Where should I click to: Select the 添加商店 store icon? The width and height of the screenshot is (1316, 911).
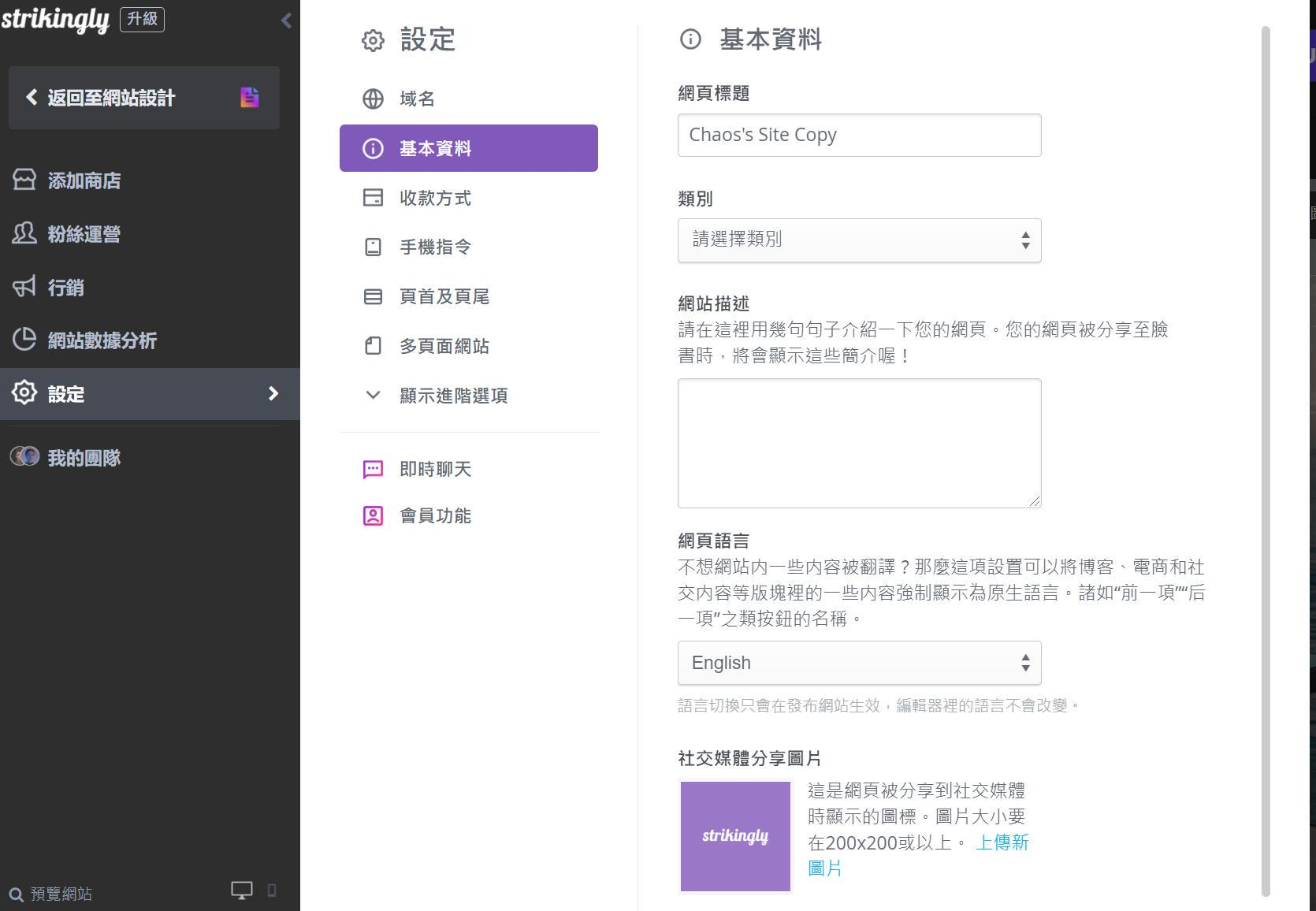pos(23,180)
